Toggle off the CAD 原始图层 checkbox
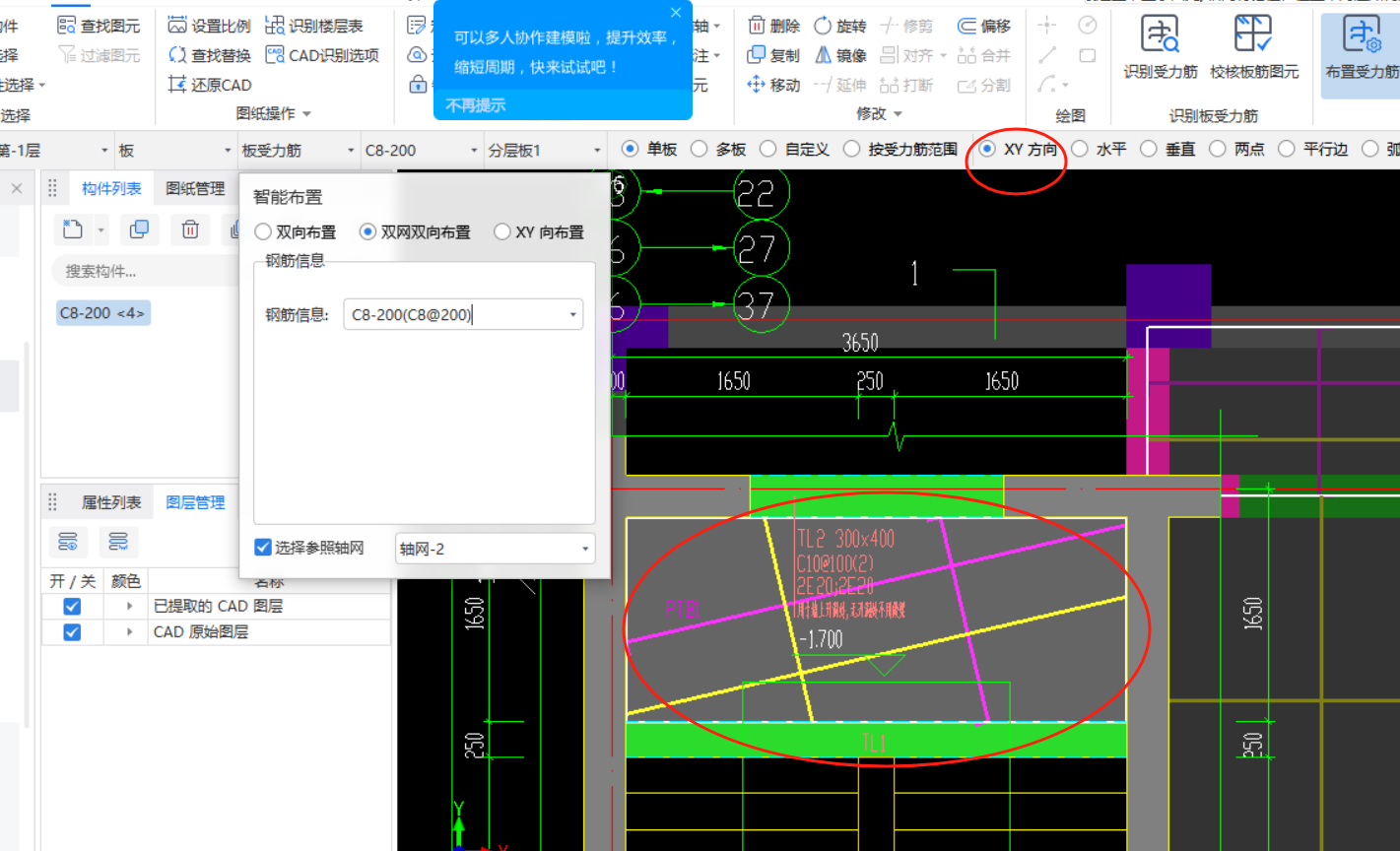Image resolution: width=1400 pixels, height=851 pixels. pyautogui.click(x=72, y=631)
